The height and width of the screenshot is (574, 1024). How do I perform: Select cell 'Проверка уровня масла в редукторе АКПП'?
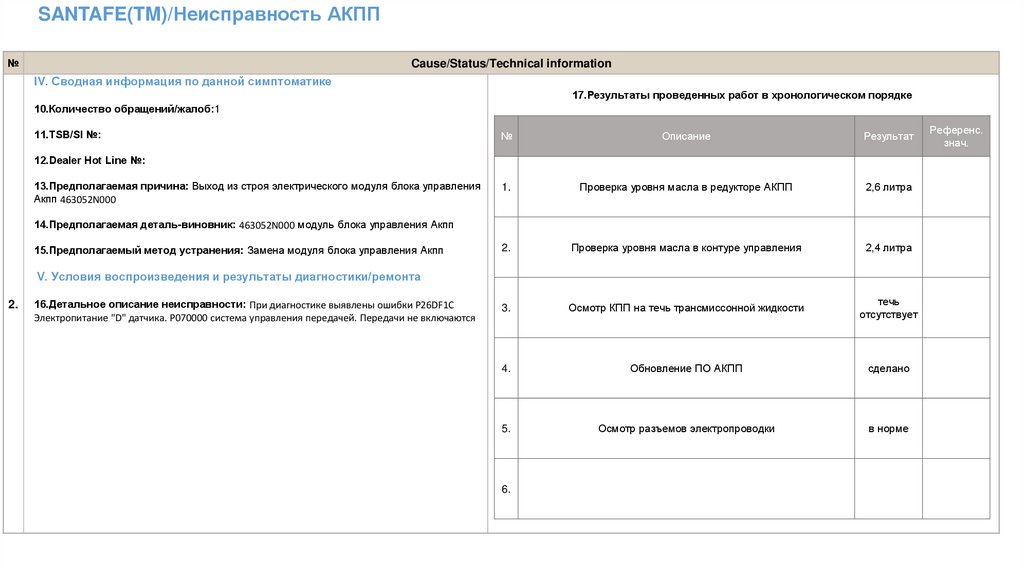(x=686, y=187)
